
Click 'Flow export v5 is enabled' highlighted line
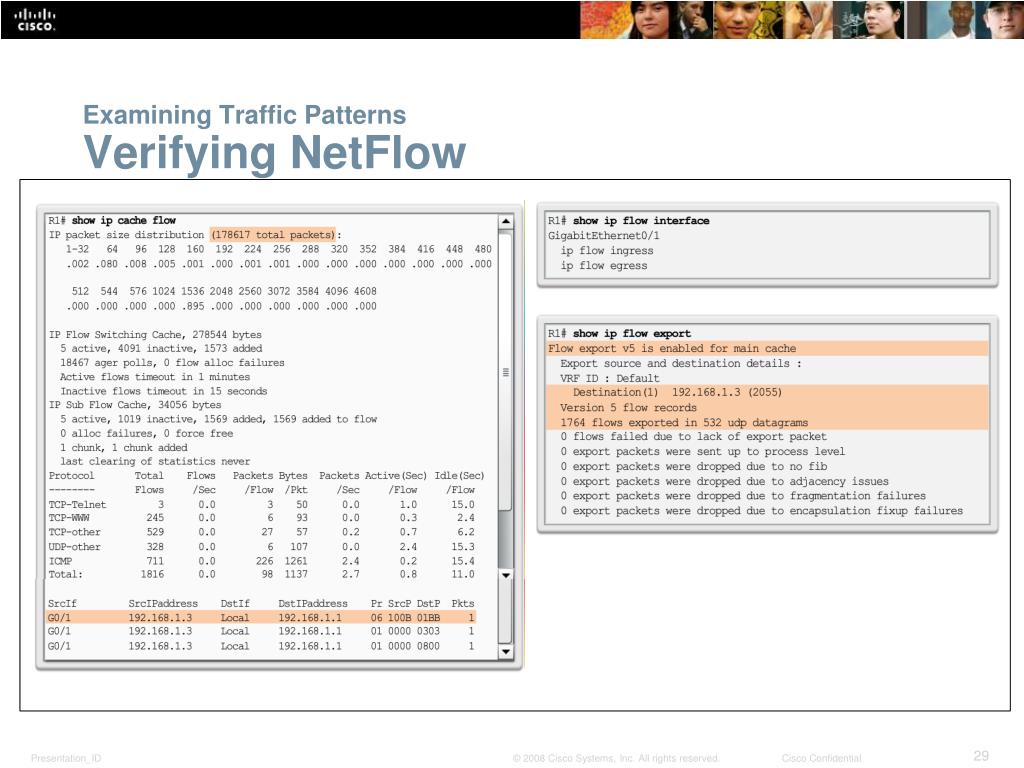(x=767, y=349)
